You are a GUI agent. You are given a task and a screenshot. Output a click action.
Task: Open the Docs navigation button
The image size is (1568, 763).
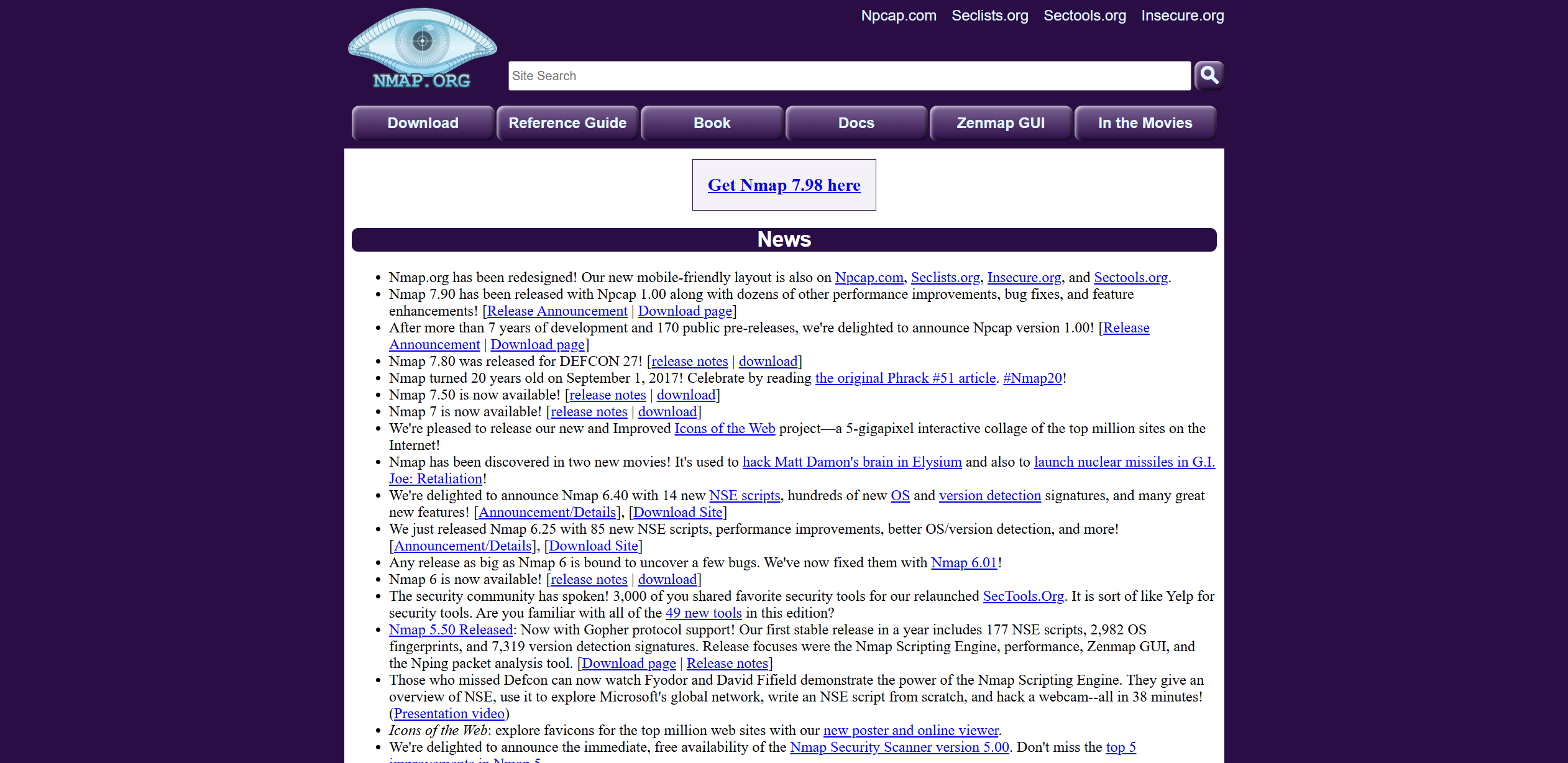coord(856,123)
